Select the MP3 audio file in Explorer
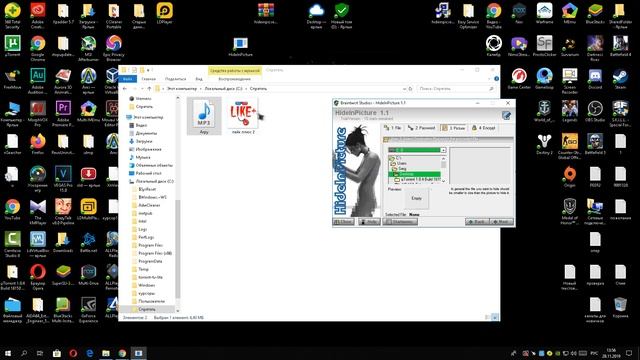The height and width of the screenshot is (360, 640). 204,116
